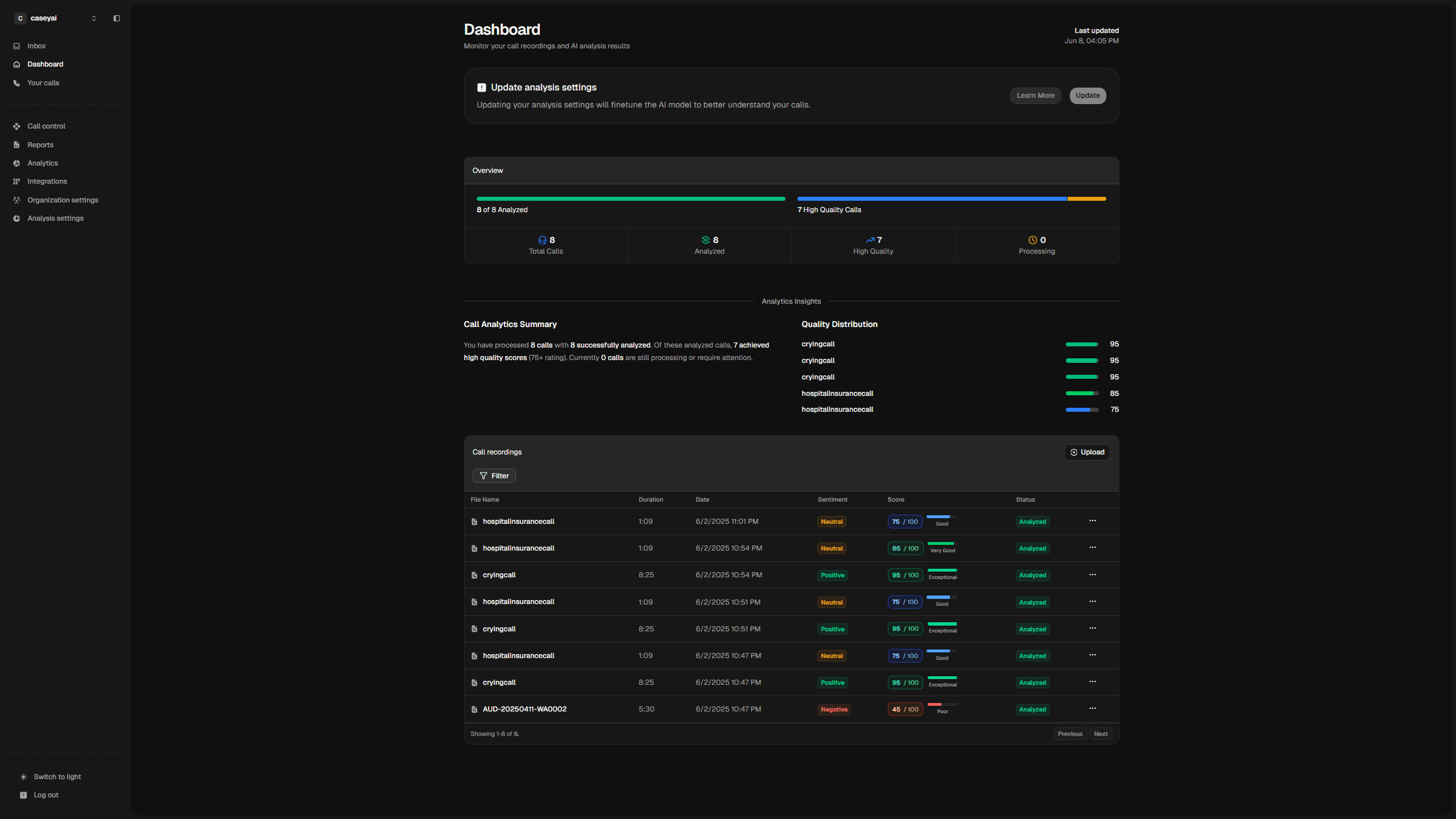
Task: Open Reports via its sidebar icon
Action: click(x=16, y=145)
